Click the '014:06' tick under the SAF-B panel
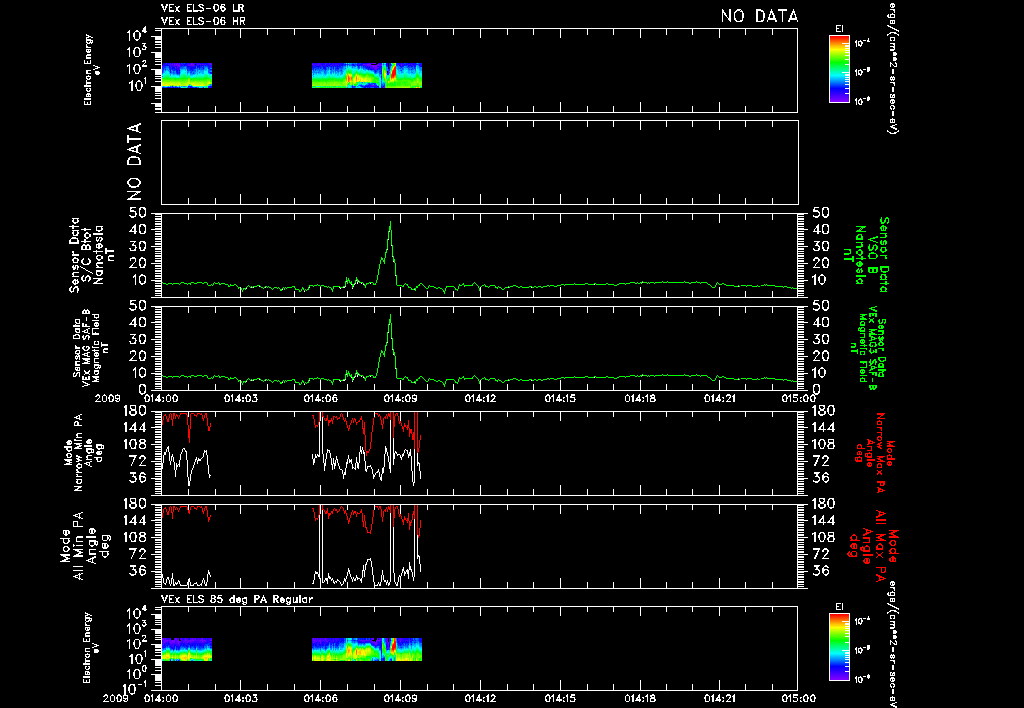The image size is (1024, 708). coord(320,398)
